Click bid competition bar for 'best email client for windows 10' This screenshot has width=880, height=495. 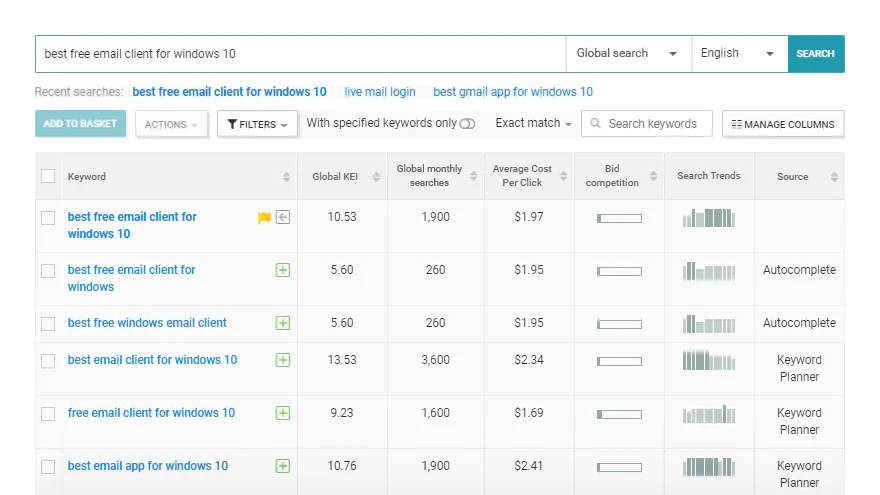click(x=619, y=361)
